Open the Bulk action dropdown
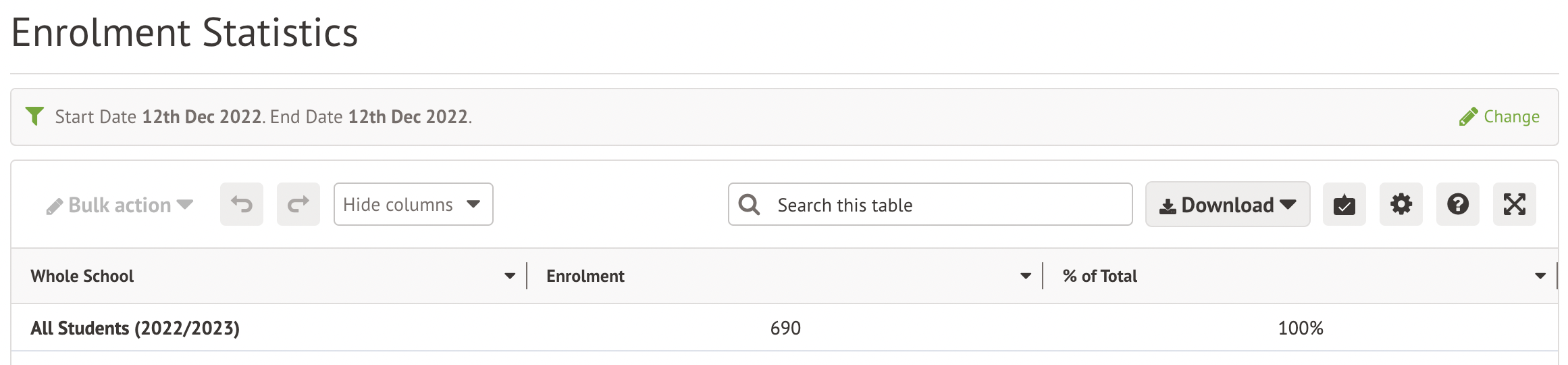The image size is (1568, 365). point(120,205)
